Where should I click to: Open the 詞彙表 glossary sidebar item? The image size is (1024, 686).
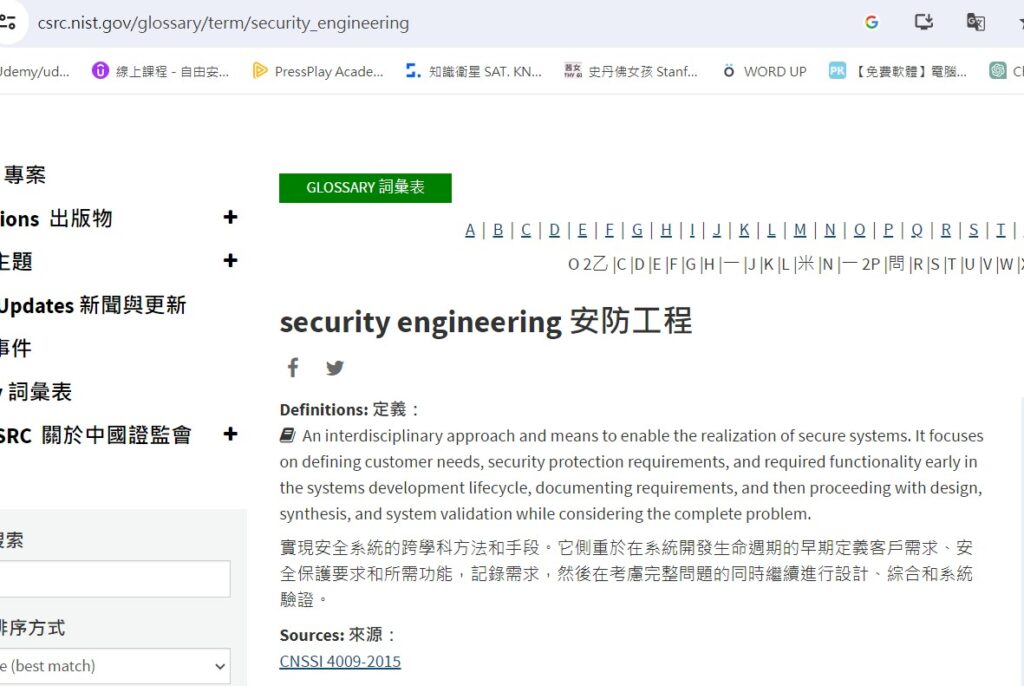click(x=38, y=392)
